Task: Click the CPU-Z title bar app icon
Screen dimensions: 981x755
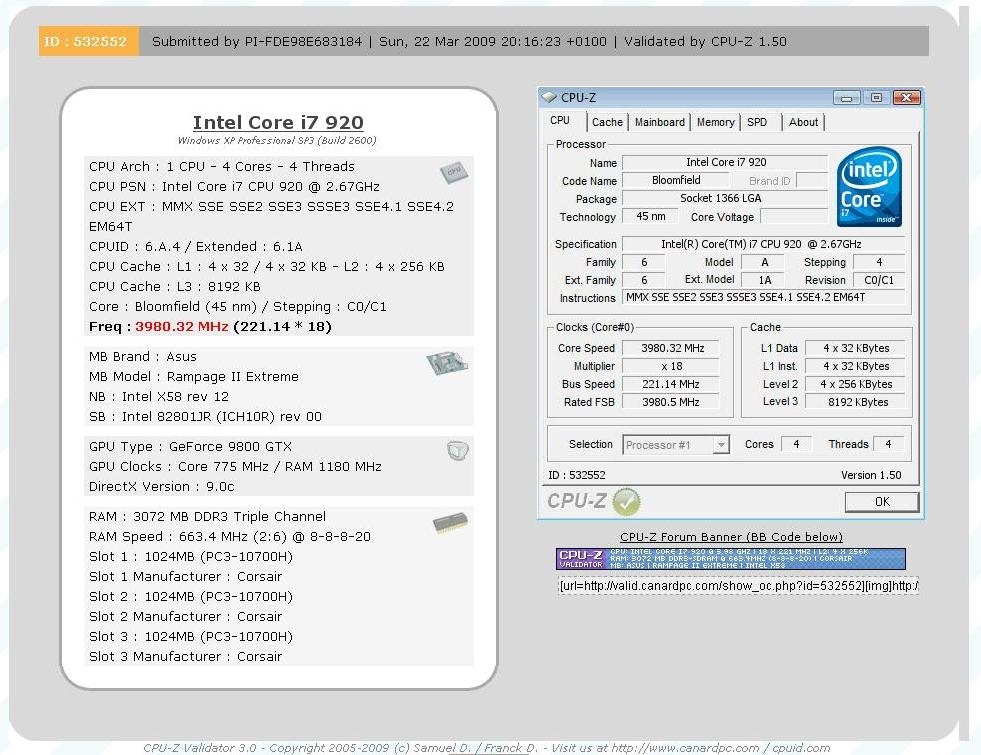Action: [549, 97]
